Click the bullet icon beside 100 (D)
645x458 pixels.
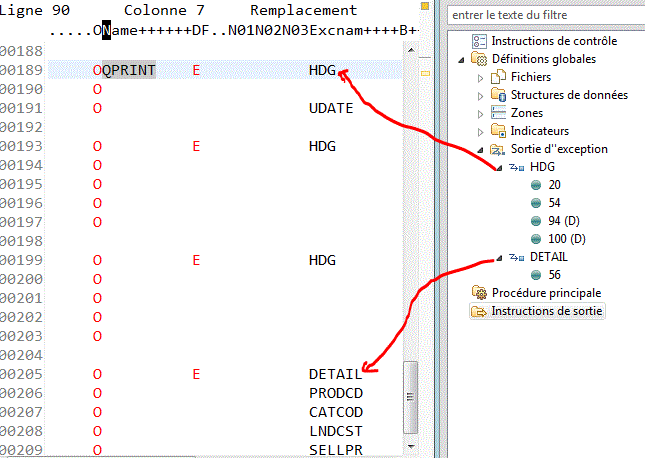pyautogui.click(x=536, y=239)
